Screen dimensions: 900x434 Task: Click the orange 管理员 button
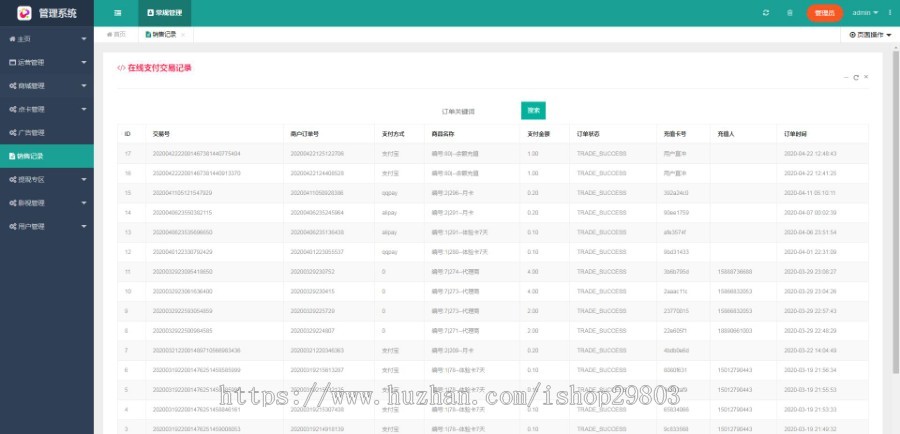(x=824, y=13)
